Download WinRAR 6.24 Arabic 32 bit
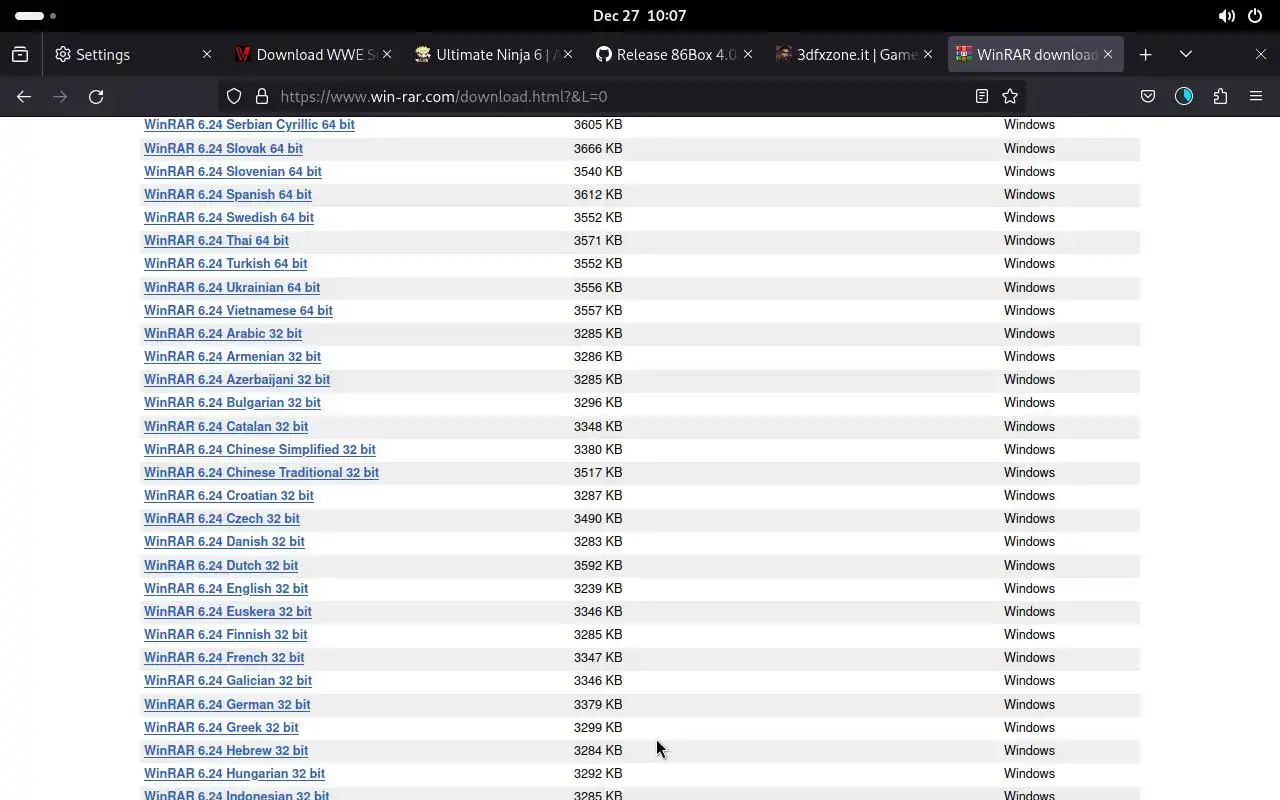The image size is (1280, 800). [223, 333]
